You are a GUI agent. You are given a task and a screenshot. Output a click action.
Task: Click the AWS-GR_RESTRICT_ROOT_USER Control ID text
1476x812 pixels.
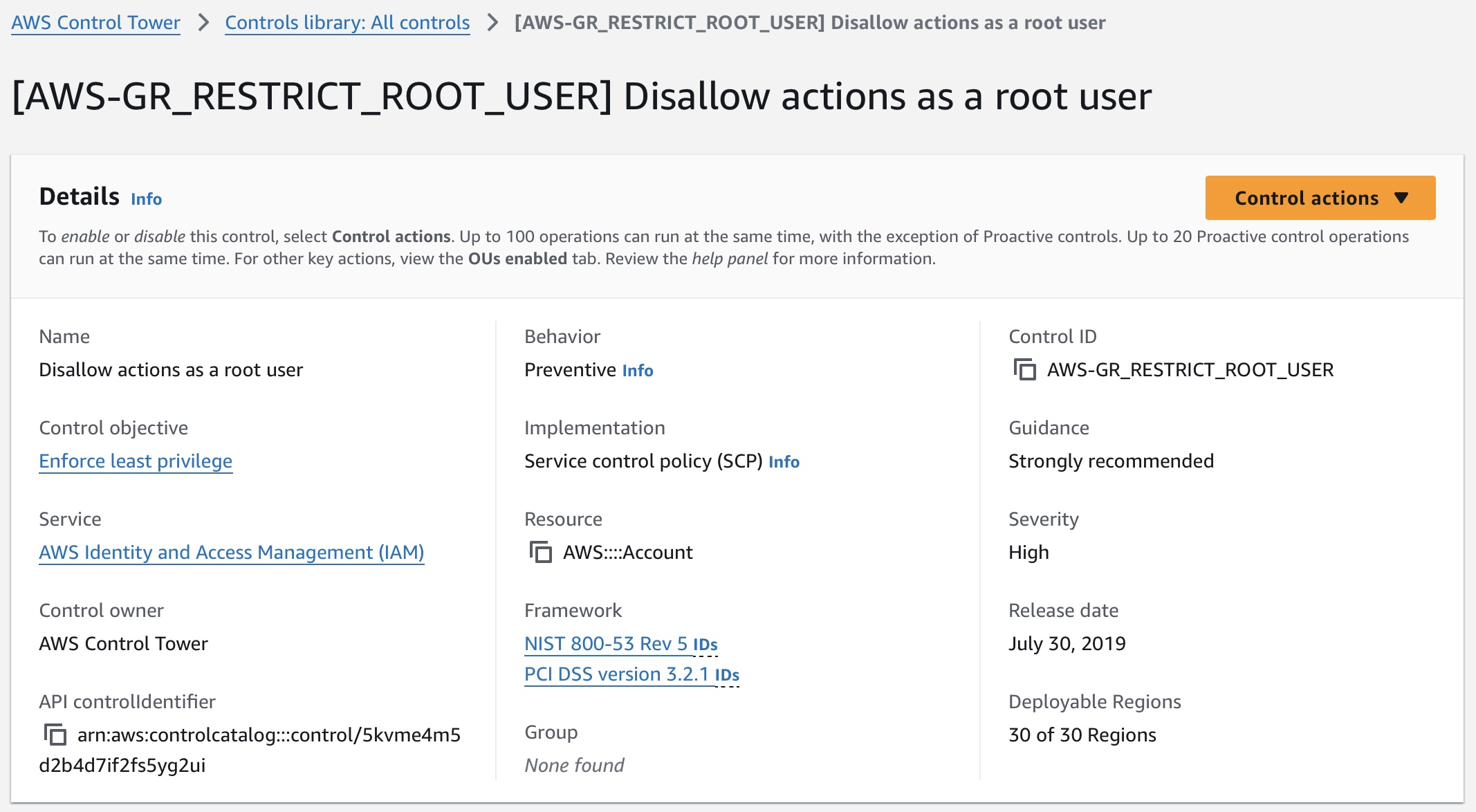[1190, 370]
